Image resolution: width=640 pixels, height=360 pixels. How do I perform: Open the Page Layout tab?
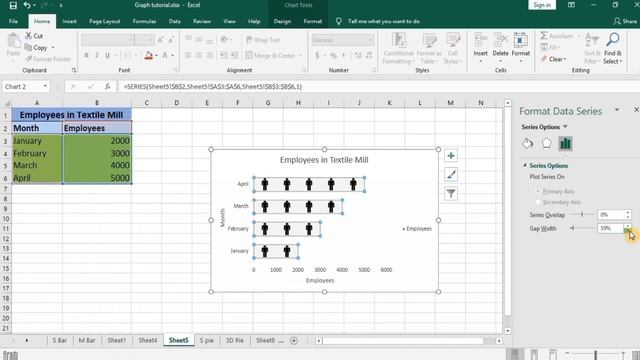[x=104, y=21]
